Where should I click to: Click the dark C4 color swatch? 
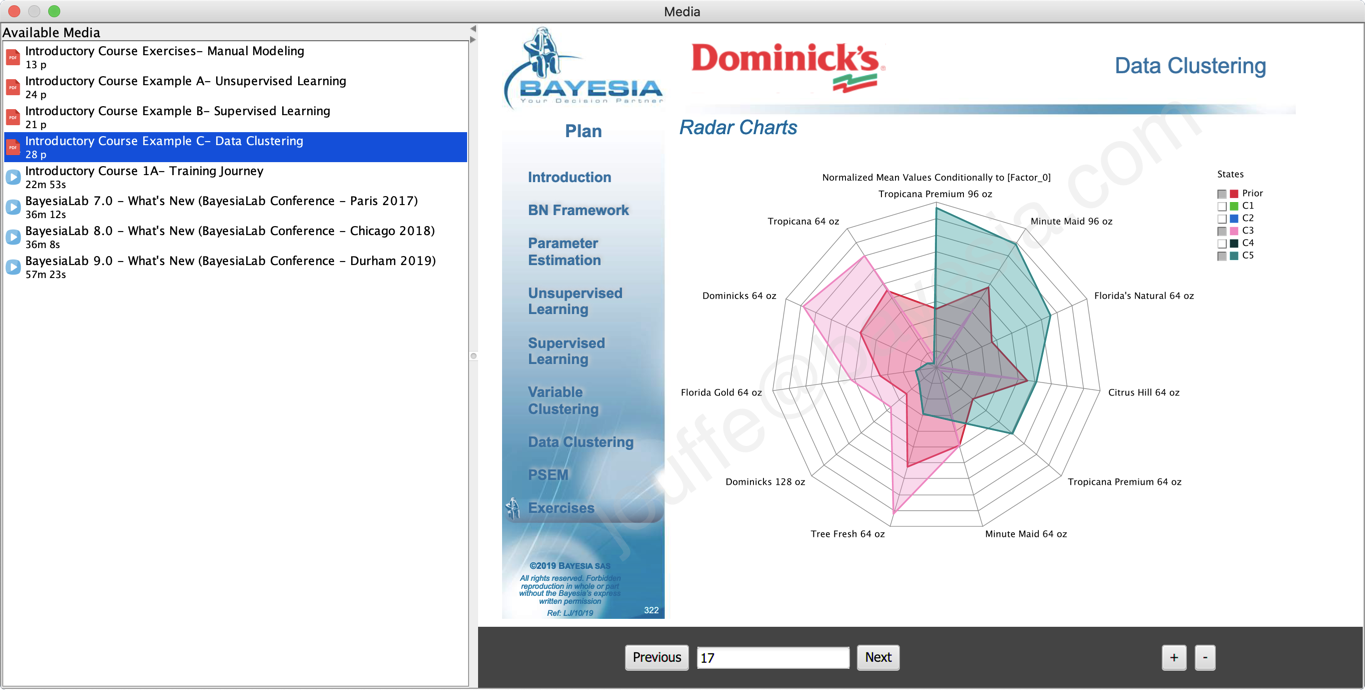pyautogui.click(x=1234, y=243)
